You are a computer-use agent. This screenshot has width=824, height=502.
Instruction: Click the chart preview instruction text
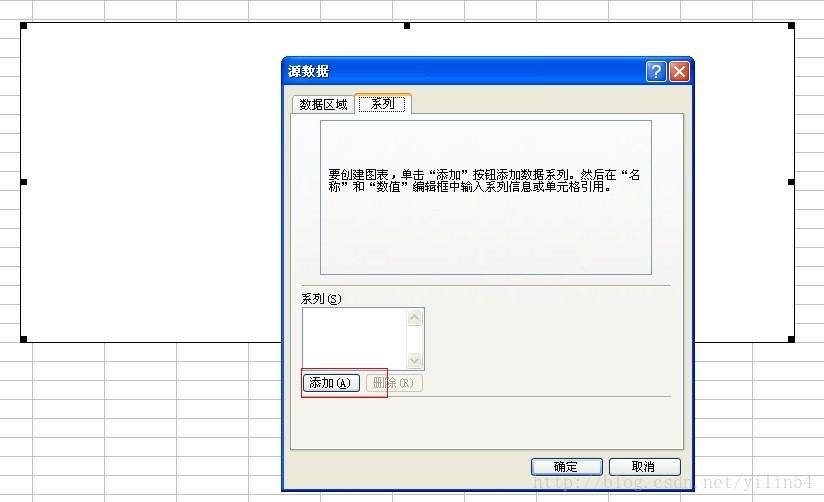tap(484, 180)
